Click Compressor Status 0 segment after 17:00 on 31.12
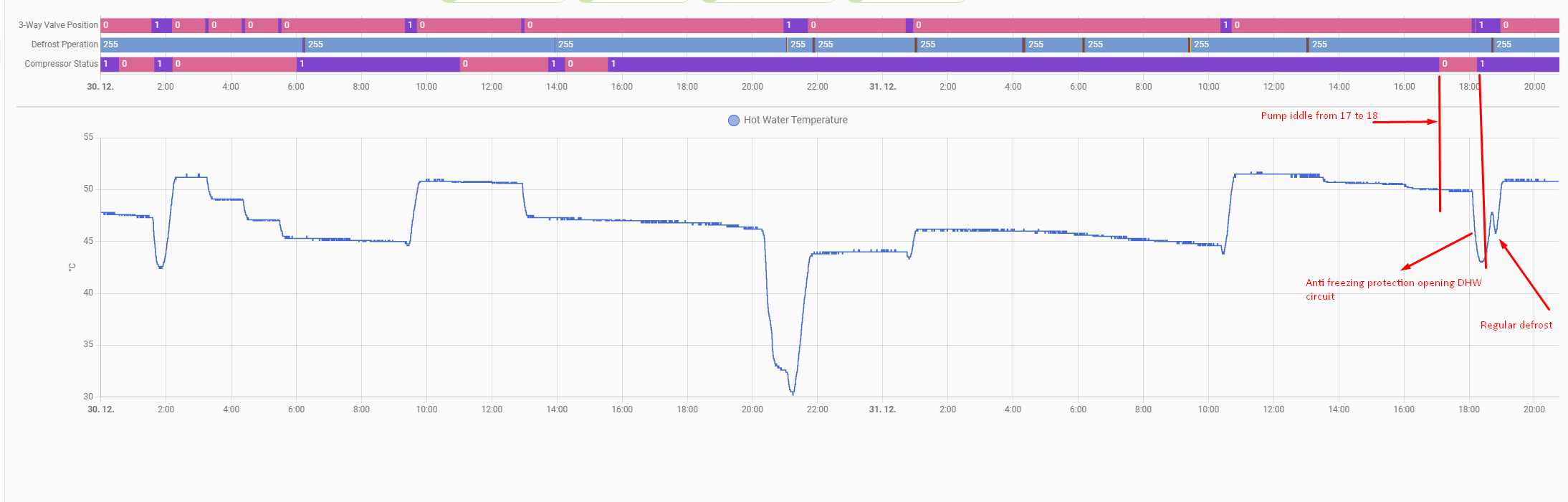Viewport: 1568px width, 502px height. 1458,64
